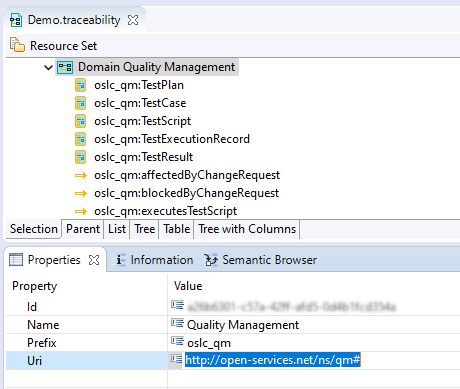Click the Semantic Browser icon
460x389 pixels.
pyautogui.click(x=211, y=260)
